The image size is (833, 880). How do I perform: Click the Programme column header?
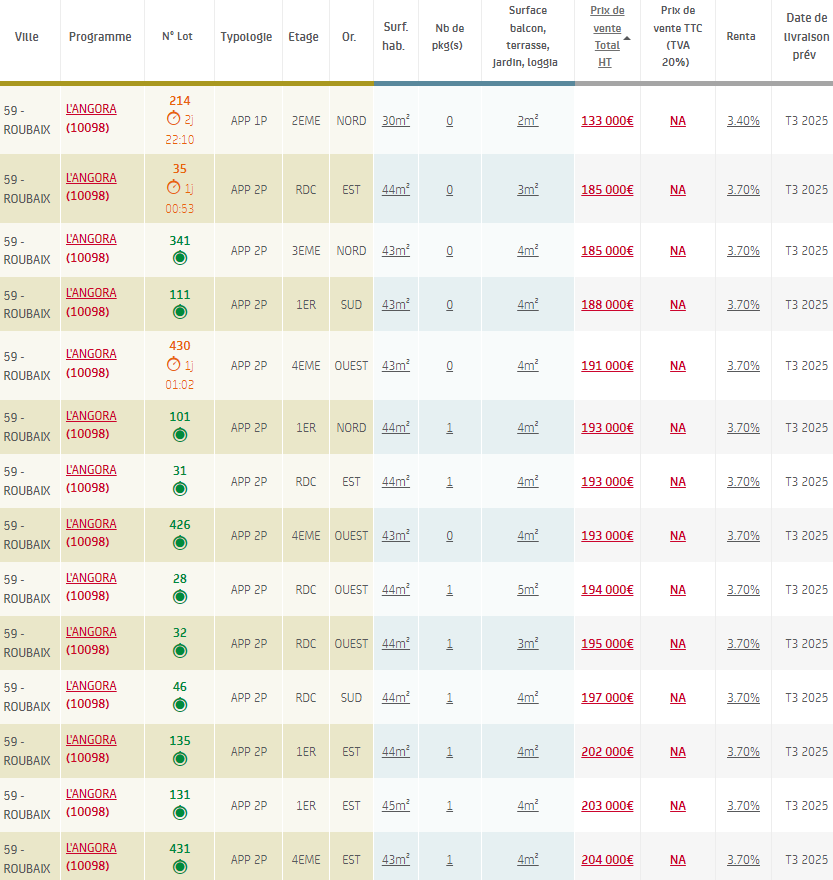click(x=100, y=37)
